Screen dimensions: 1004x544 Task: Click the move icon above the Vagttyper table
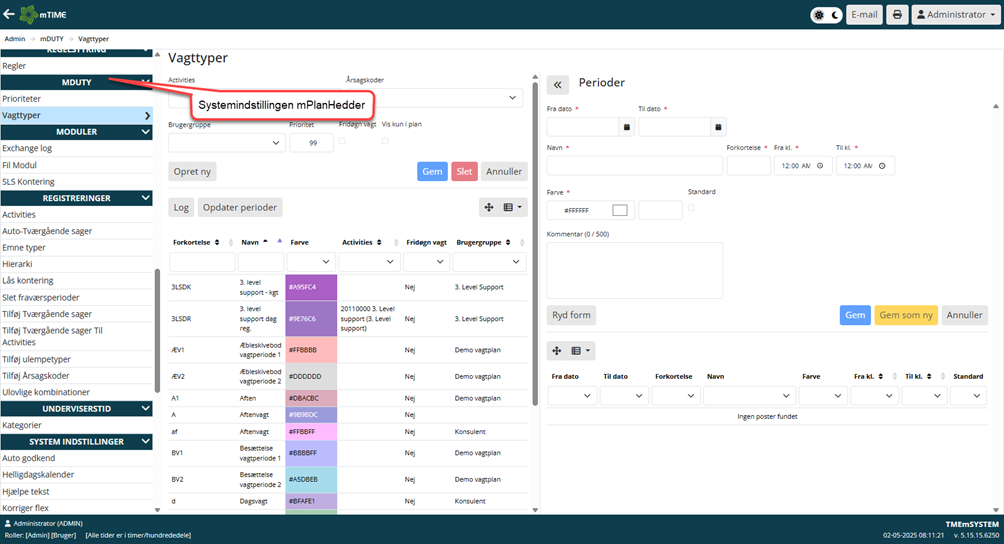[489, 207]
